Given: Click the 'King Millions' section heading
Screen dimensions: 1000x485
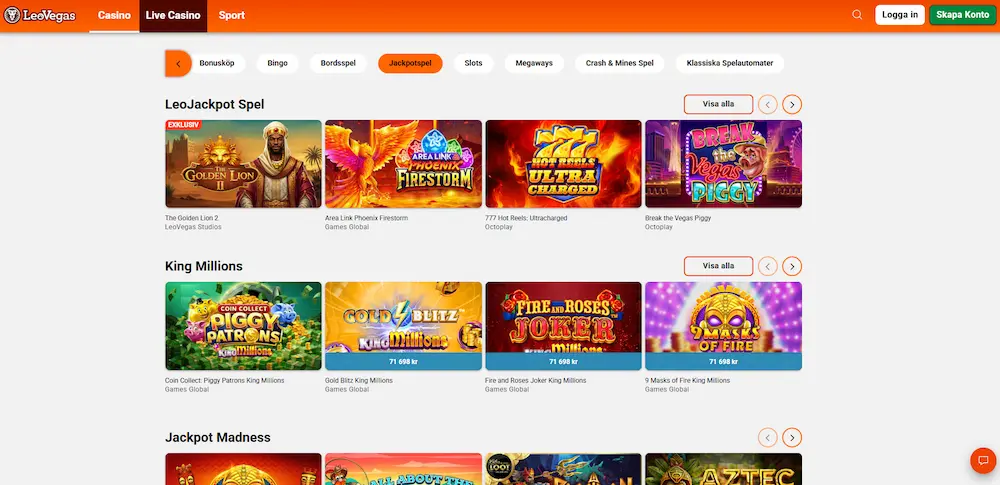Looking at the screenshot, I should 203,266.
